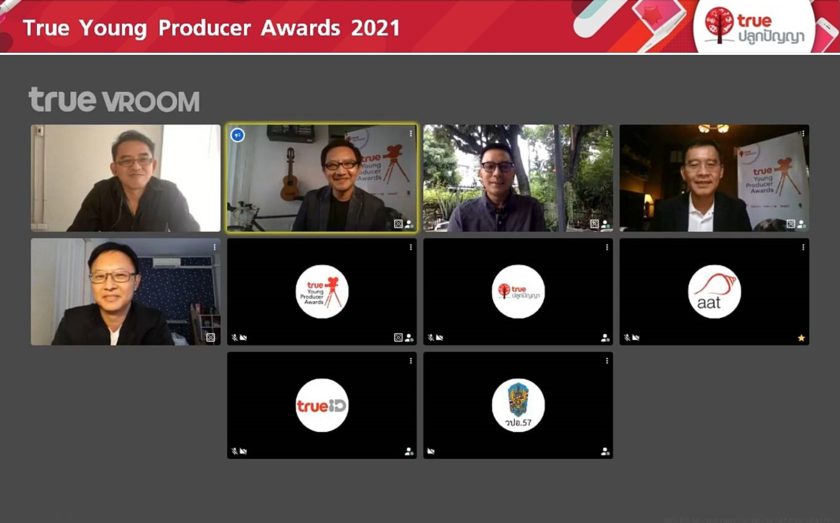Click the person icon on the วปอ.57 tile
This screenshot has width=840, height=523.
click(x=605, y=451)
